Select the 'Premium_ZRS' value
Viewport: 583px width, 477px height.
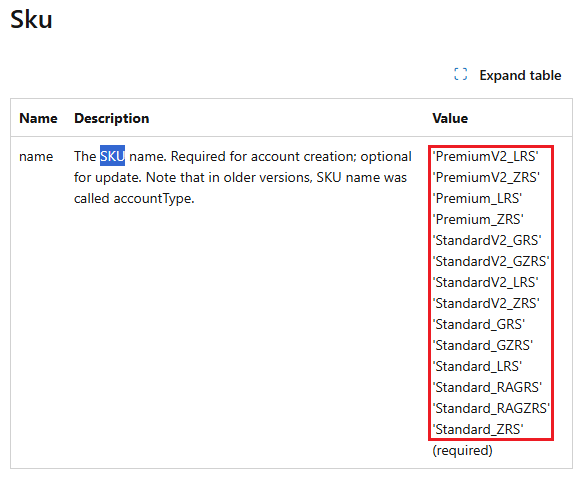pyautogui.click(x=478, y=219)
